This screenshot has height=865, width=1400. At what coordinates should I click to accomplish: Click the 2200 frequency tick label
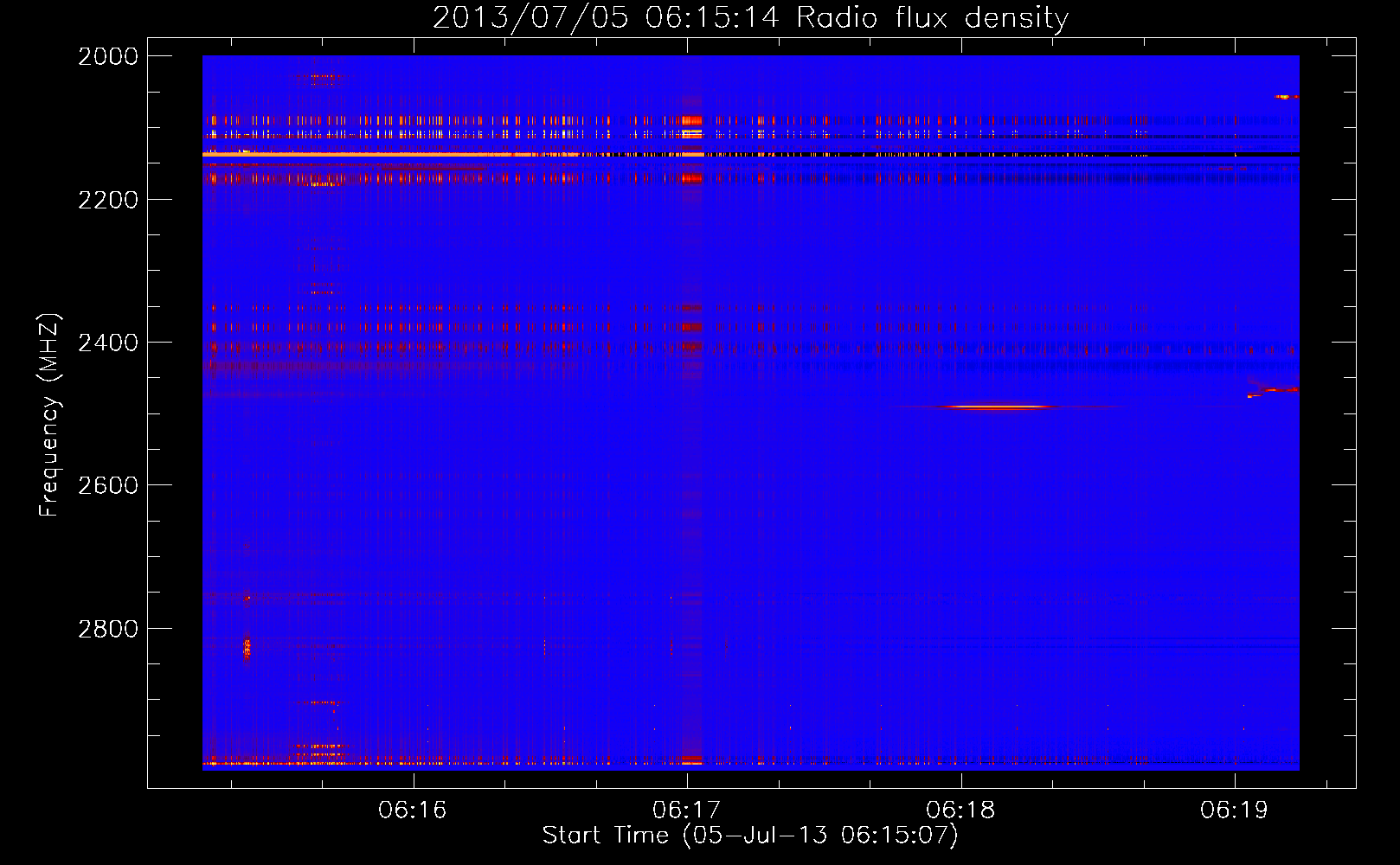(x=108, y=200)
